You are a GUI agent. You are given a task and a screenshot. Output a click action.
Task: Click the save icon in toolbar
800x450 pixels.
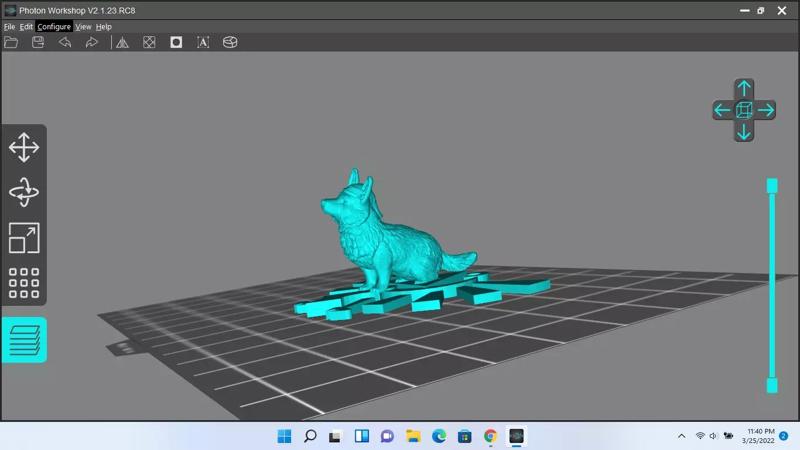[38, 42]
